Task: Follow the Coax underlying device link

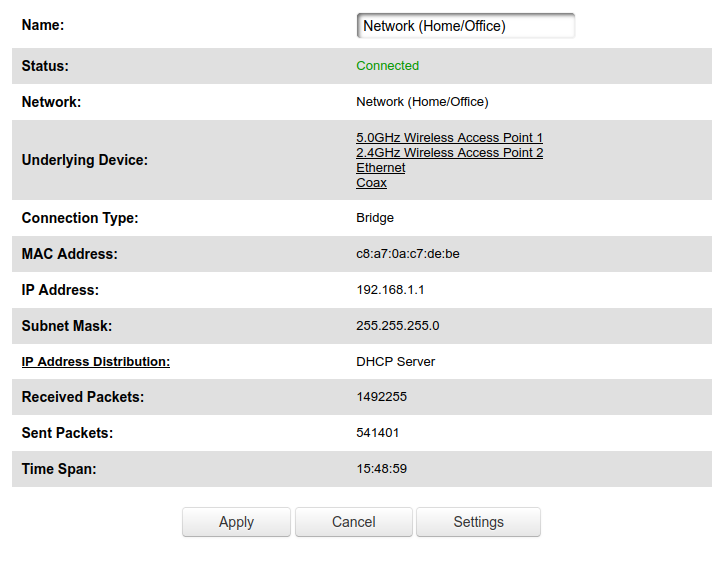Action: click(371, 183)
